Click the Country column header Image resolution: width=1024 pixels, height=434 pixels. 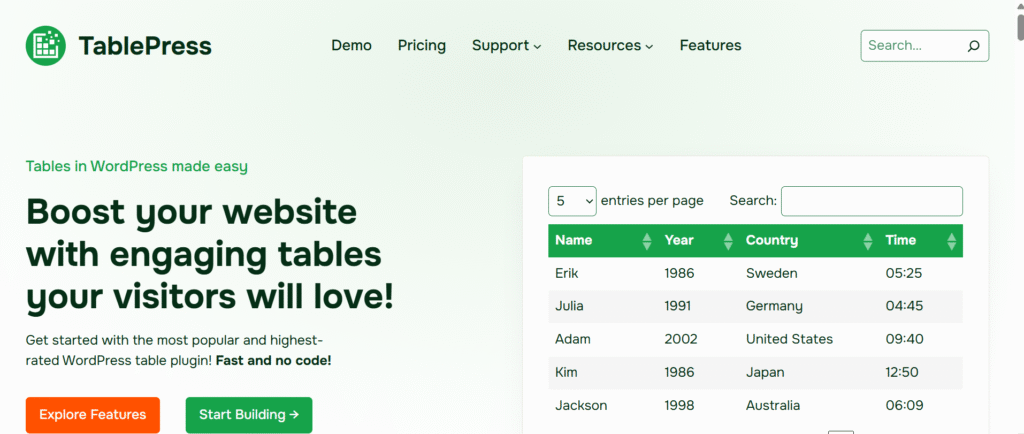point(809,241)
